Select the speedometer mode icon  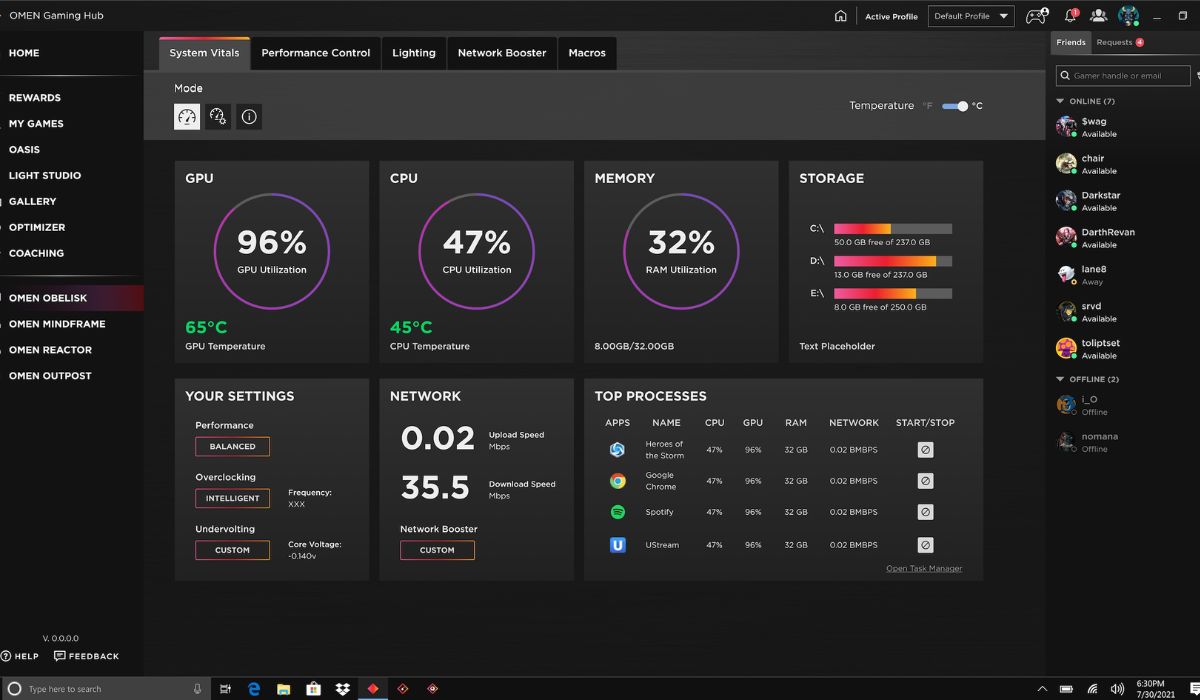(x=187, y=117)
